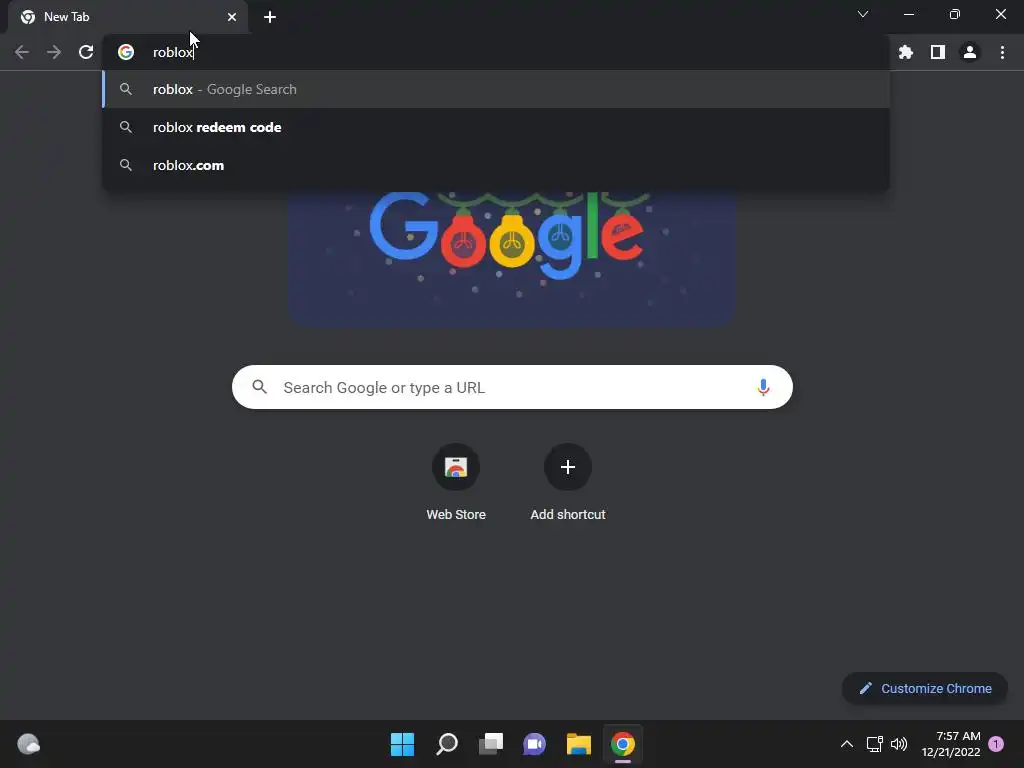Click the Chrome icon on the taskbar
The height and width of the screenshot is (768, 1024).
(623, 744)
